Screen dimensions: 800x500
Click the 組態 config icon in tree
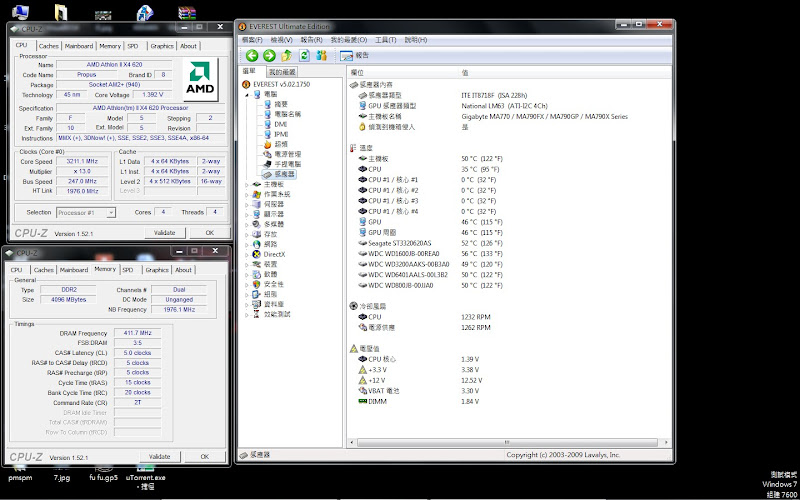coord(257,294)
